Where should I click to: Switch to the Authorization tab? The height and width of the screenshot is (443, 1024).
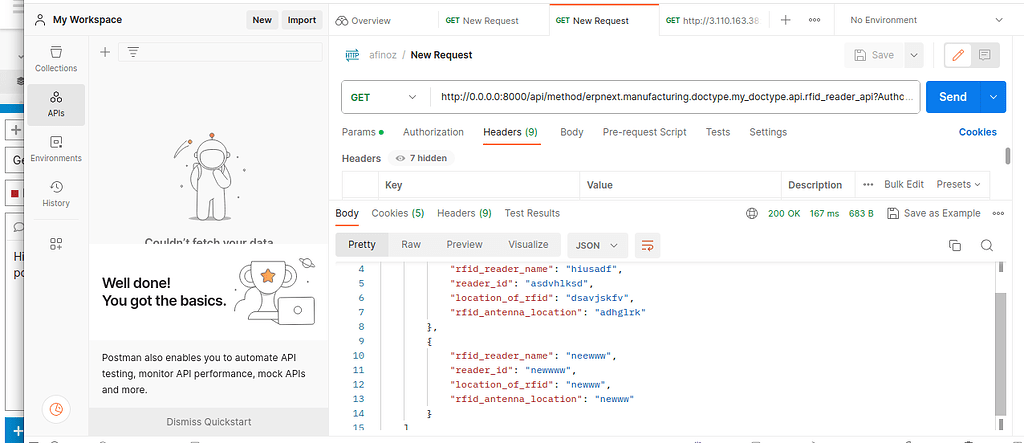[x=433, y=132]
